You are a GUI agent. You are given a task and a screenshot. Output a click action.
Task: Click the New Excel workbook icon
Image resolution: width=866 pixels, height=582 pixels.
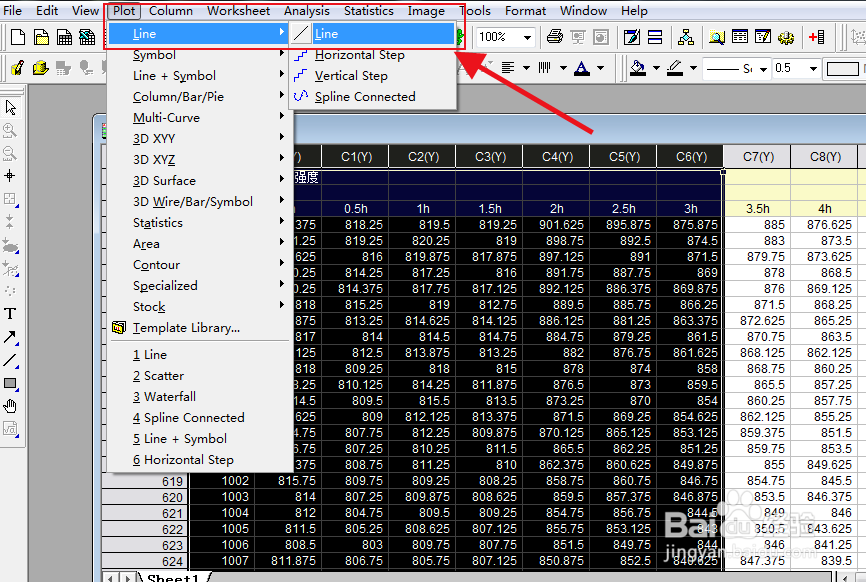click(87, 37)
